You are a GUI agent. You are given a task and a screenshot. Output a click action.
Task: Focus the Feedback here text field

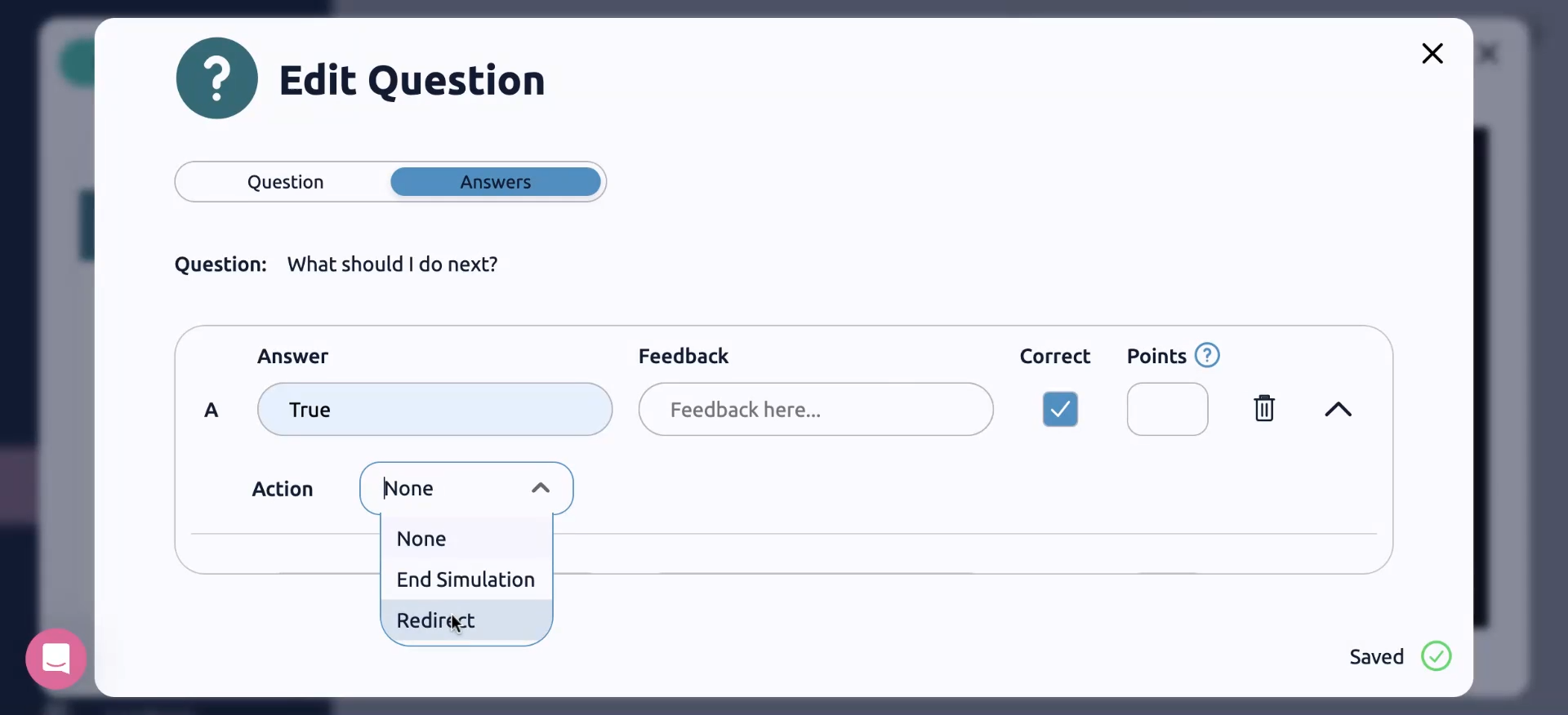[815, 409]
